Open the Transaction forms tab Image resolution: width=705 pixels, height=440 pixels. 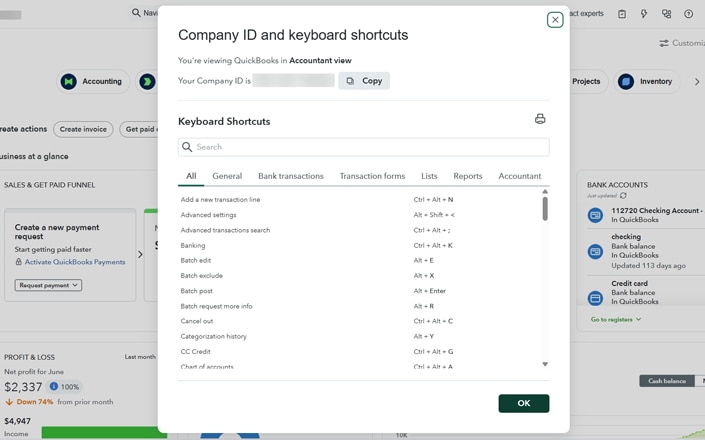pyautogui.click(x=372, y=176)
